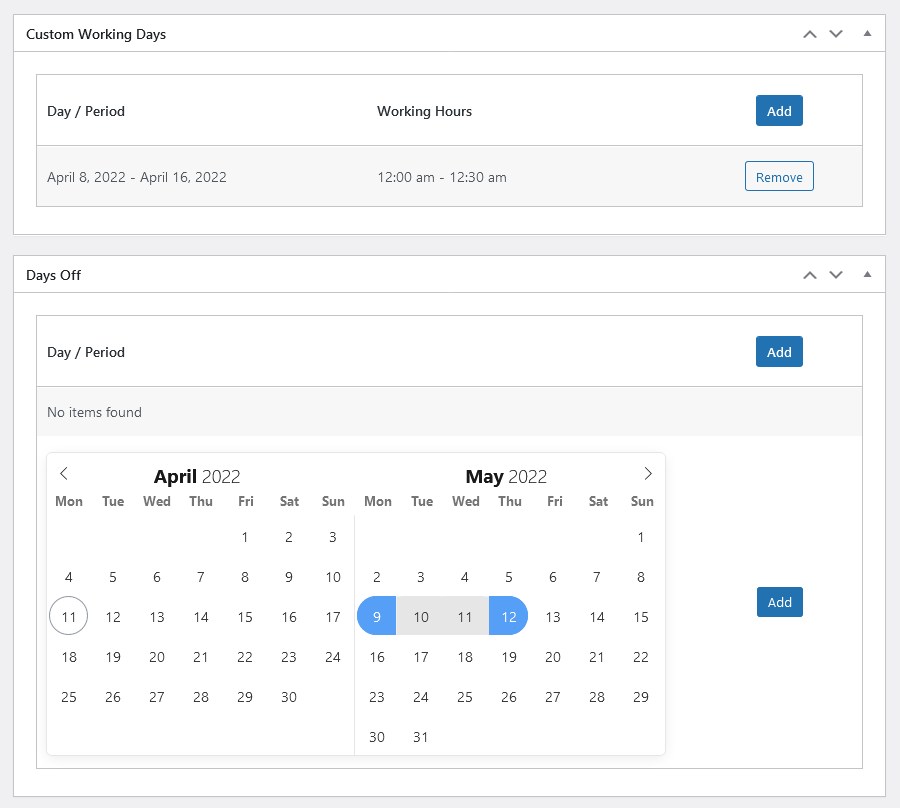
Task: Collapse the Custom Working Days panel
Action: (x=867, y=33)
